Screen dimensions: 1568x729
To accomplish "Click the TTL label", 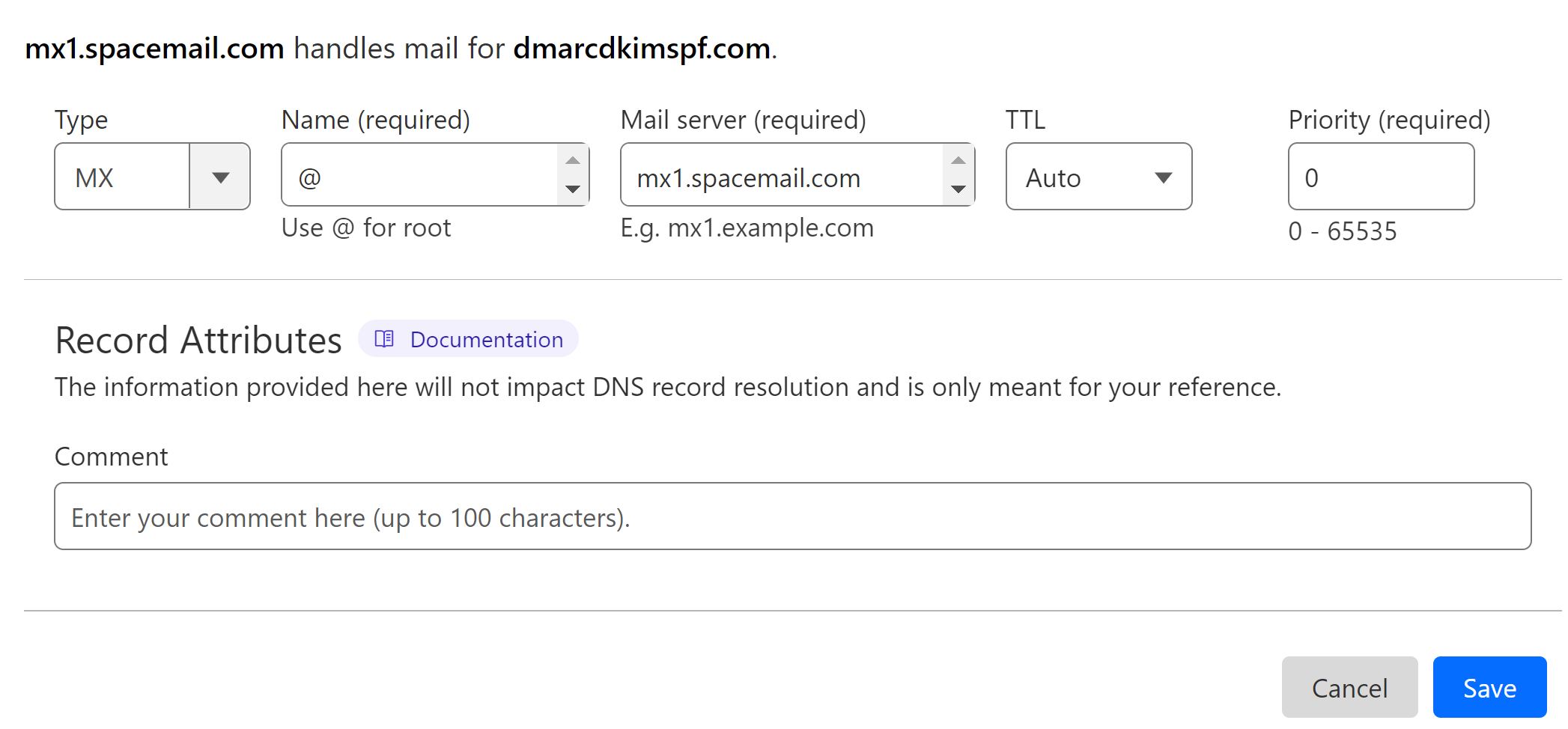I will click(1025, 120).
